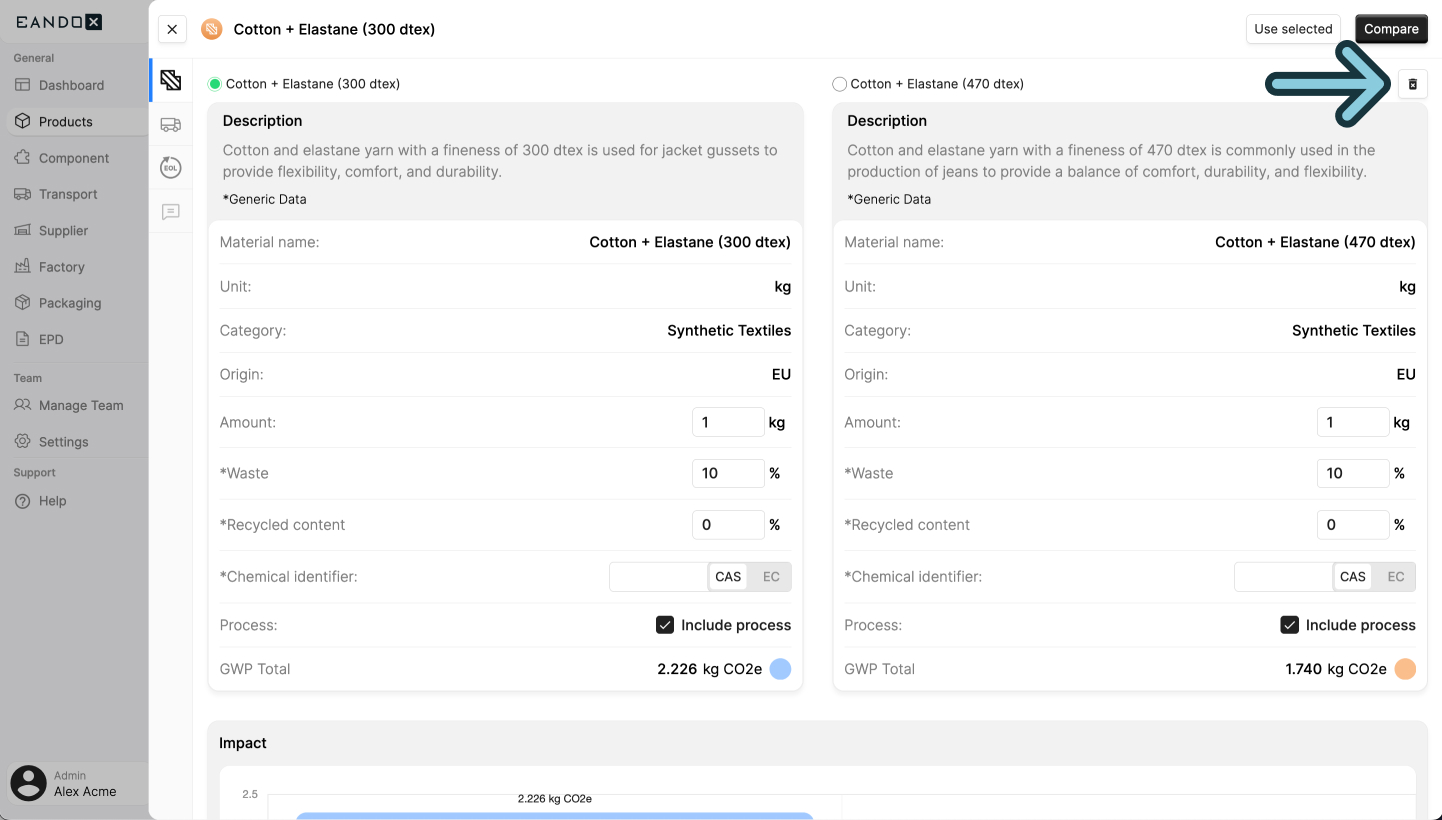This screenshot has height=820, width=1442.
Task: Select the EOL end-of-life icon
Action: tap(170, 167)
